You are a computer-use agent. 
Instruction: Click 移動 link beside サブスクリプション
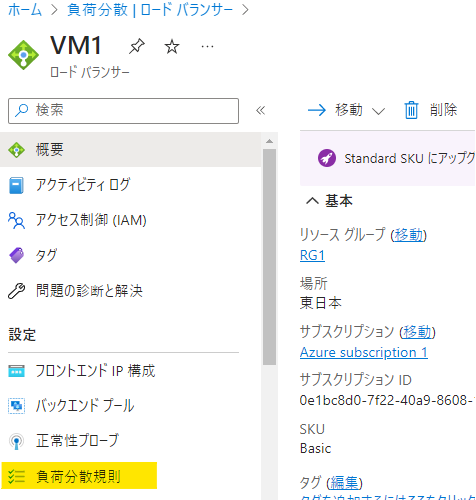(418, 332)
